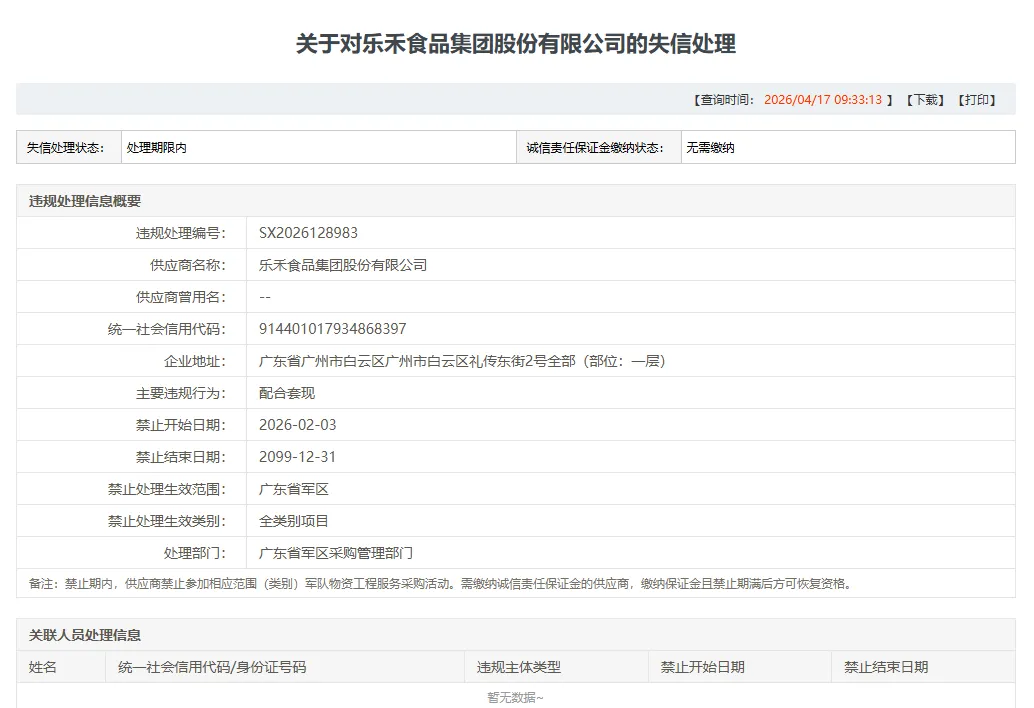
Task: Select the former supplier name value --
Action: click(x=265, y=297)
